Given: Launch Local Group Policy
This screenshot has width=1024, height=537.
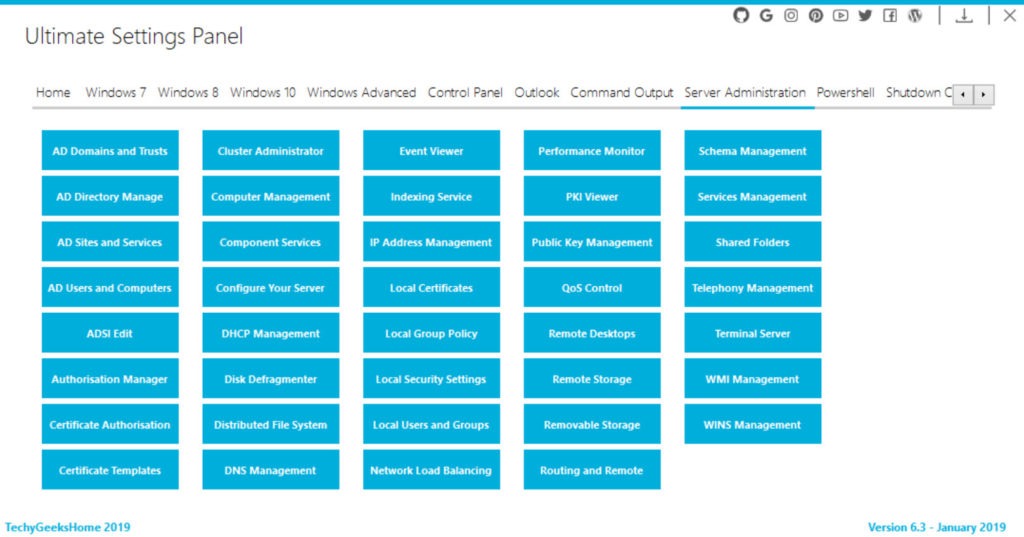Looking at the screenshot, I should [x=431, y=333].
